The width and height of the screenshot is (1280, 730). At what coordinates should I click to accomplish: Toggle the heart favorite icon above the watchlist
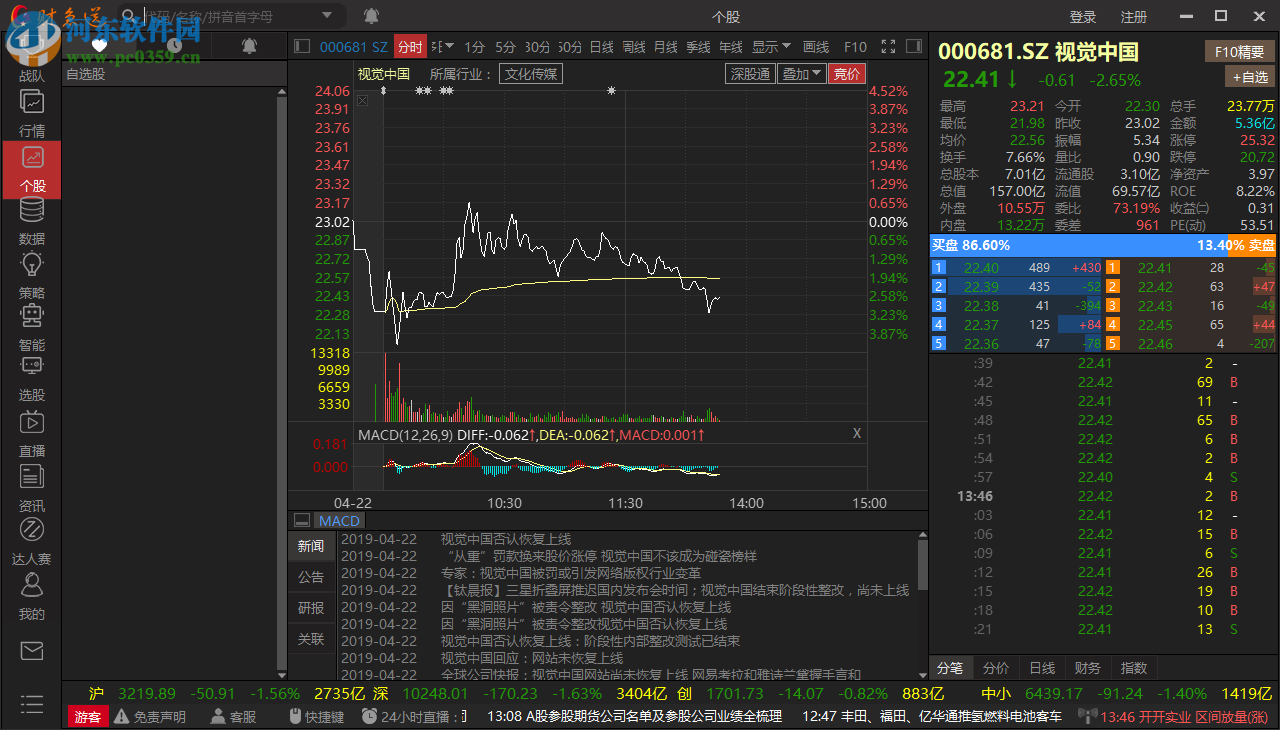coord(100,45)
